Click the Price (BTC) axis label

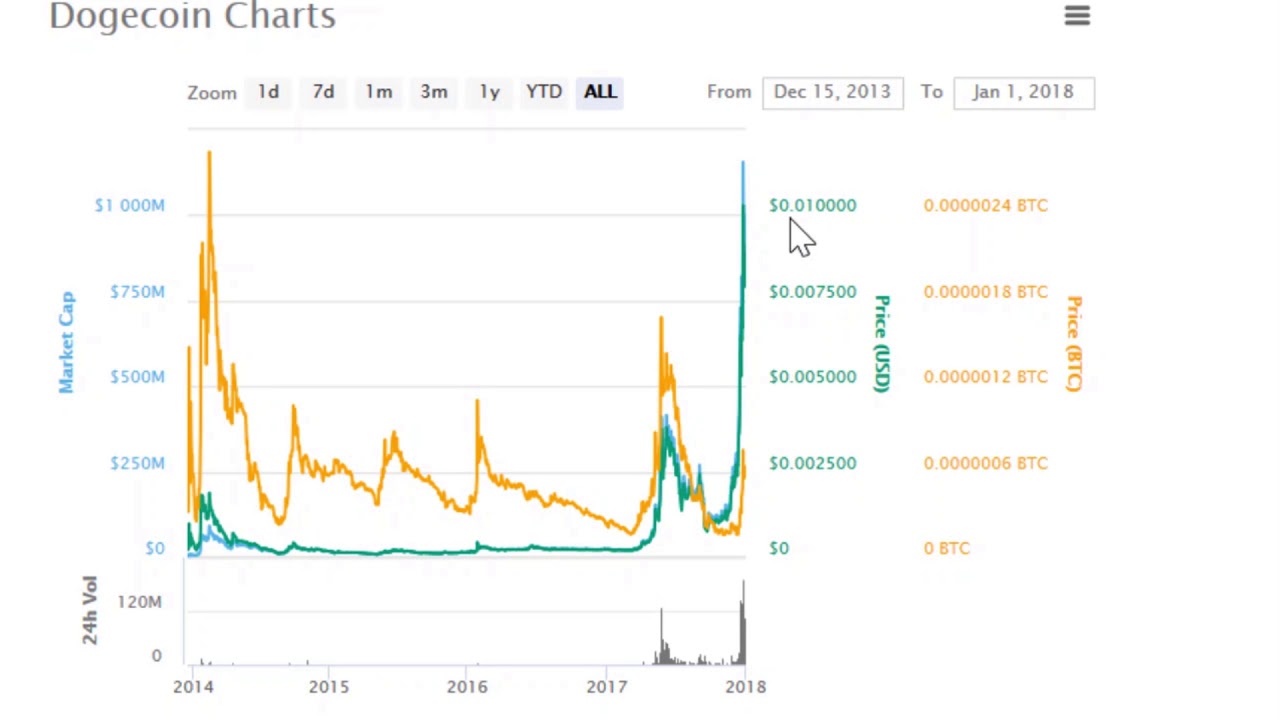pos(1074,343)
